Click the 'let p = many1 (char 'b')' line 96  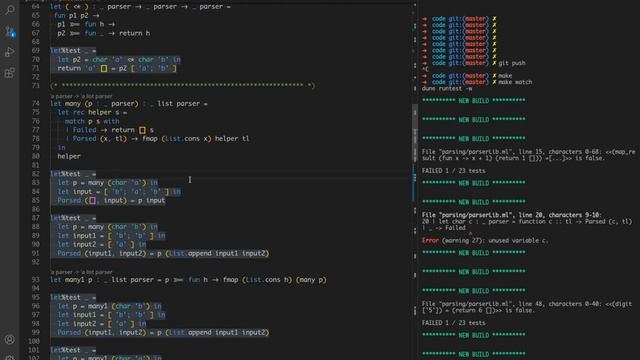pos(109,306)
